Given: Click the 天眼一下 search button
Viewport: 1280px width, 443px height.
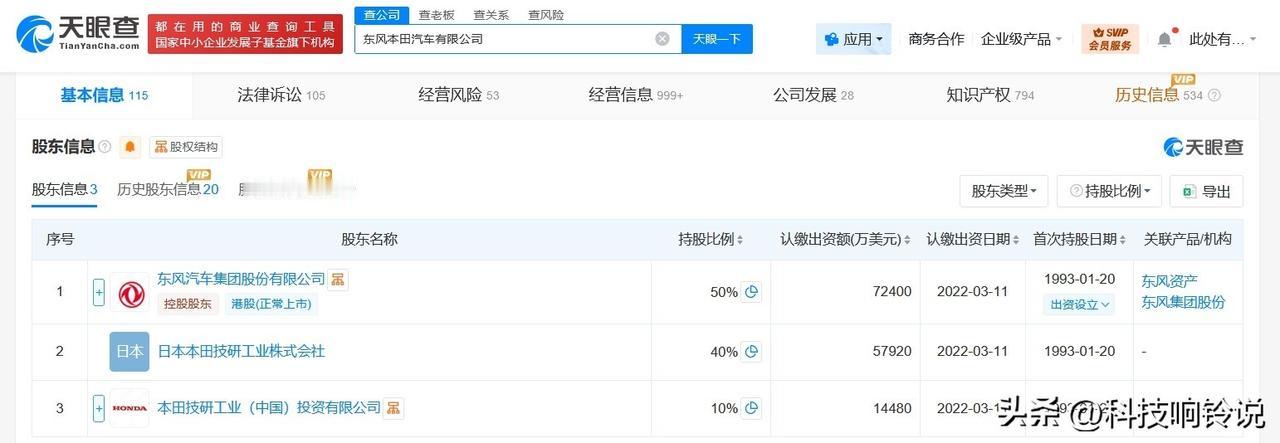Looking at the screenshot, I should 717,39.
